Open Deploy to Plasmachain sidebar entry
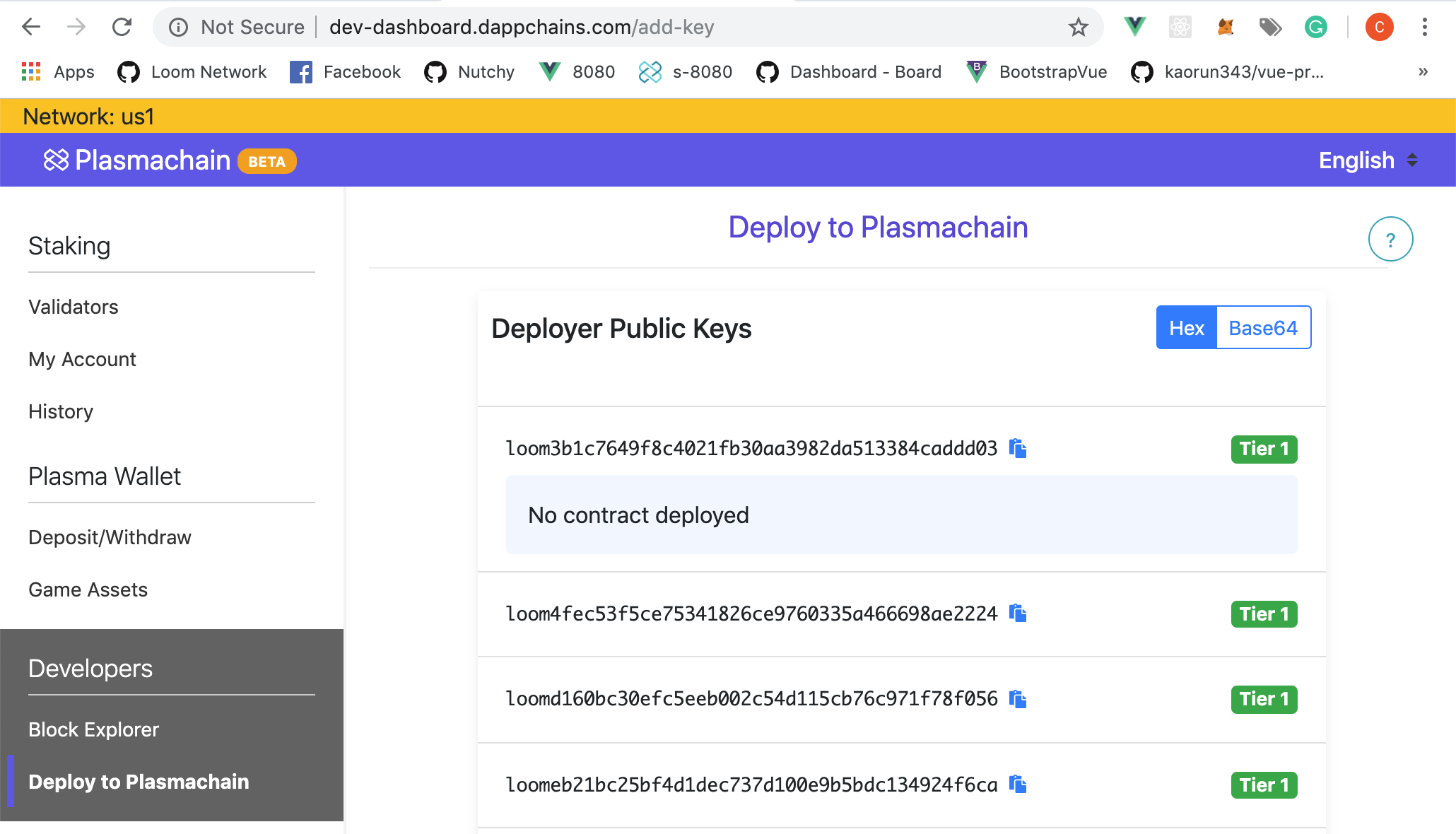Screen dimensions: 1456x834 pyautogui.click(x=139, y=781)
